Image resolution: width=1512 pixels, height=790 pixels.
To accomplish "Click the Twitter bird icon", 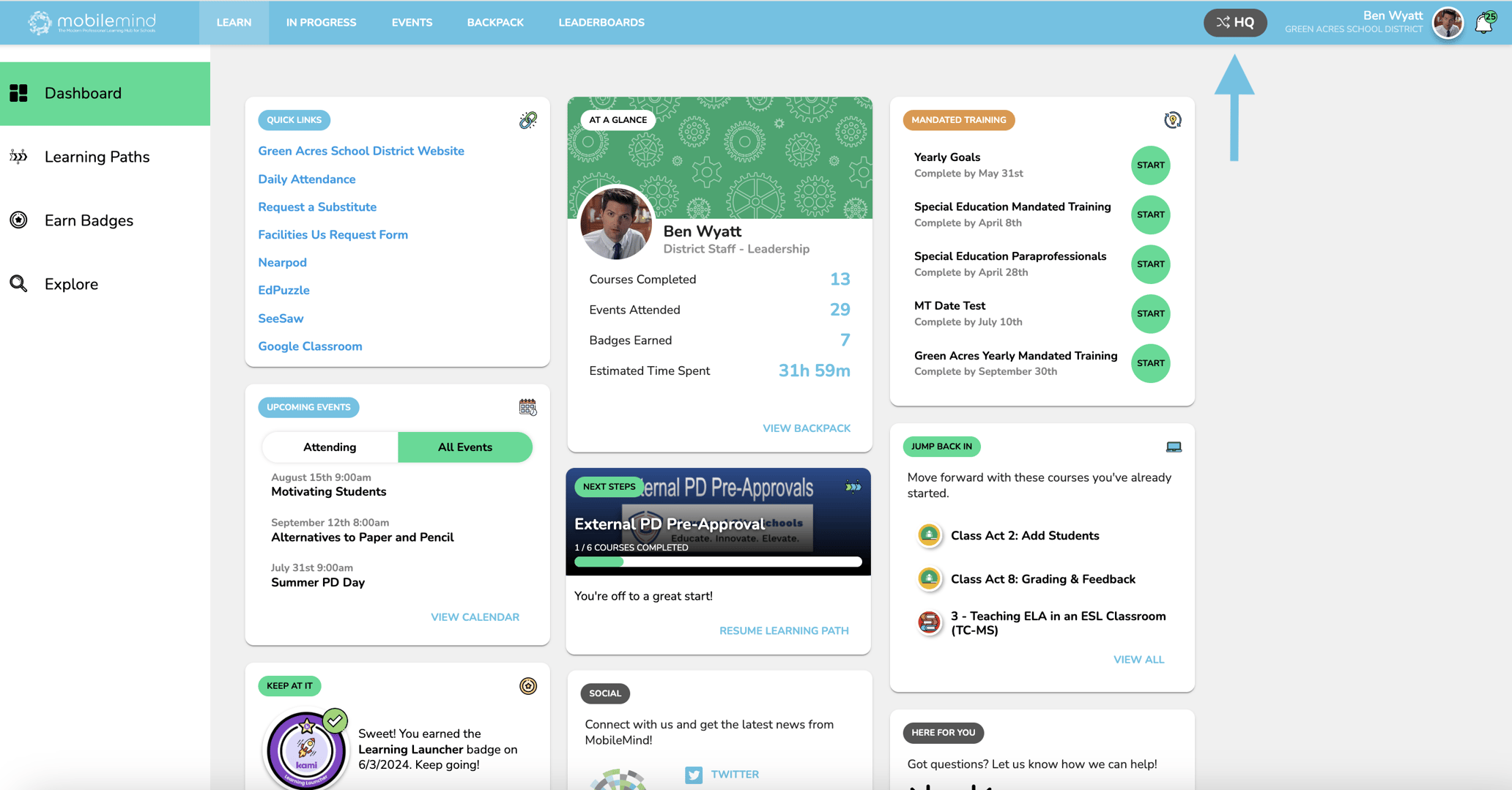I will coord(694,775).
